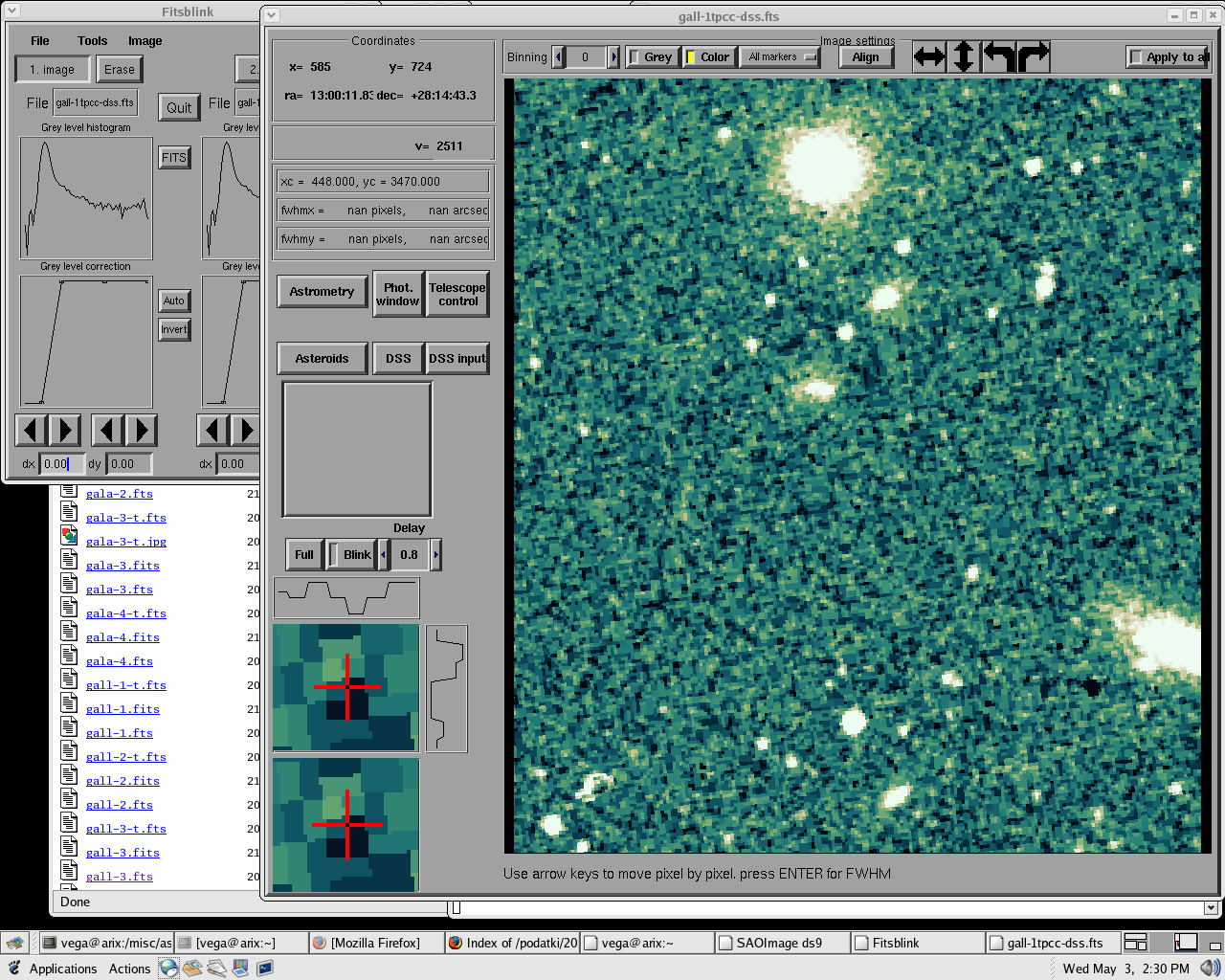Open the Image menu in Fitsblink
Viewport: 1225px width, 980px height.
point(145,41)
